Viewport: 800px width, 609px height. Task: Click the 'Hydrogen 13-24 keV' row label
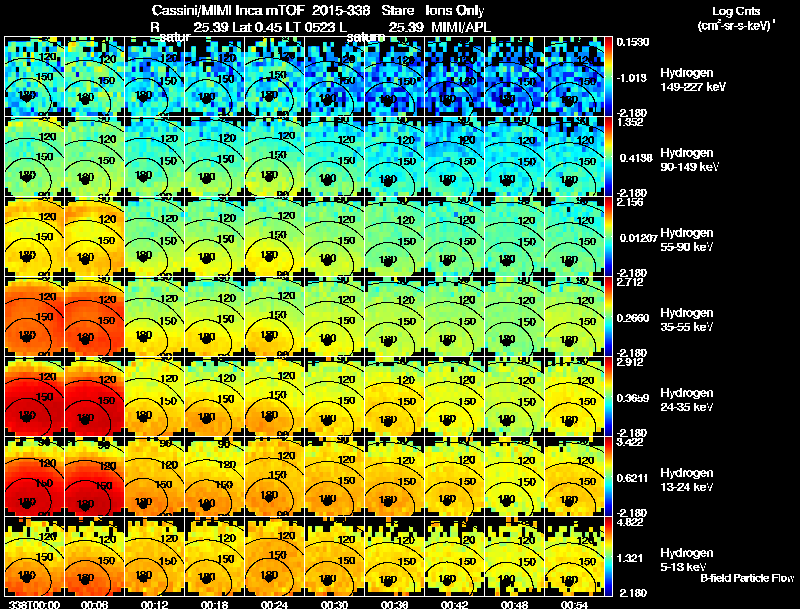click(687, 480)
